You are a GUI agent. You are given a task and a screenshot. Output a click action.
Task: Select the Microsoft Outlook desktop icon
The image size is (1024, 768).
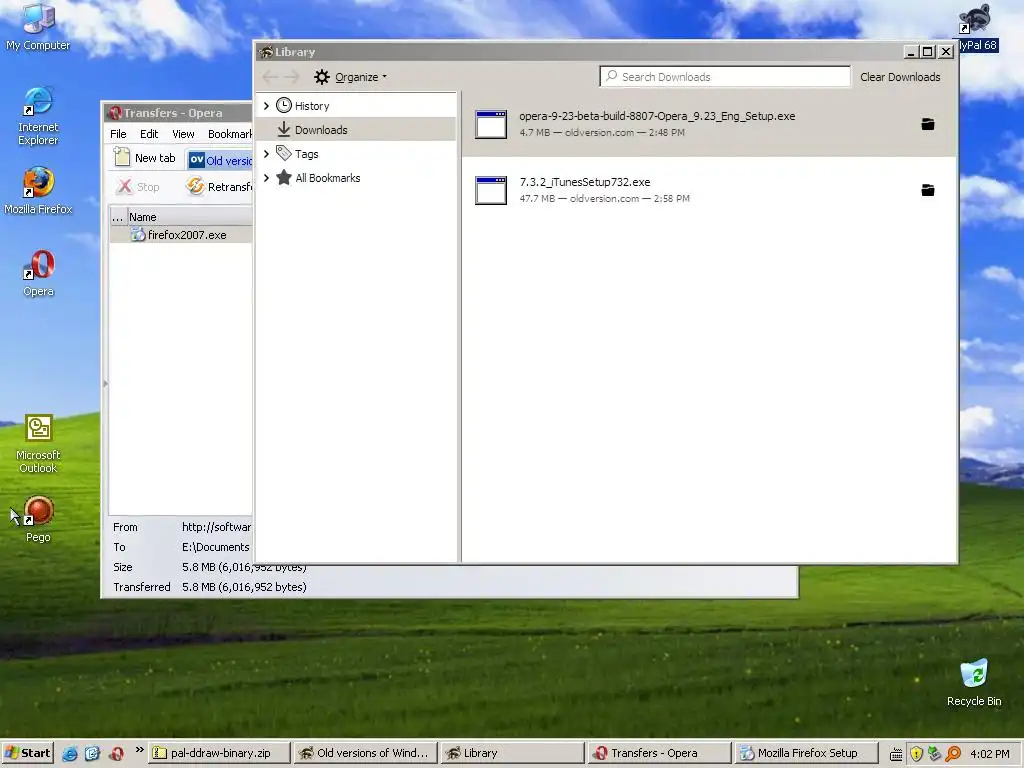tap(38, 444)
